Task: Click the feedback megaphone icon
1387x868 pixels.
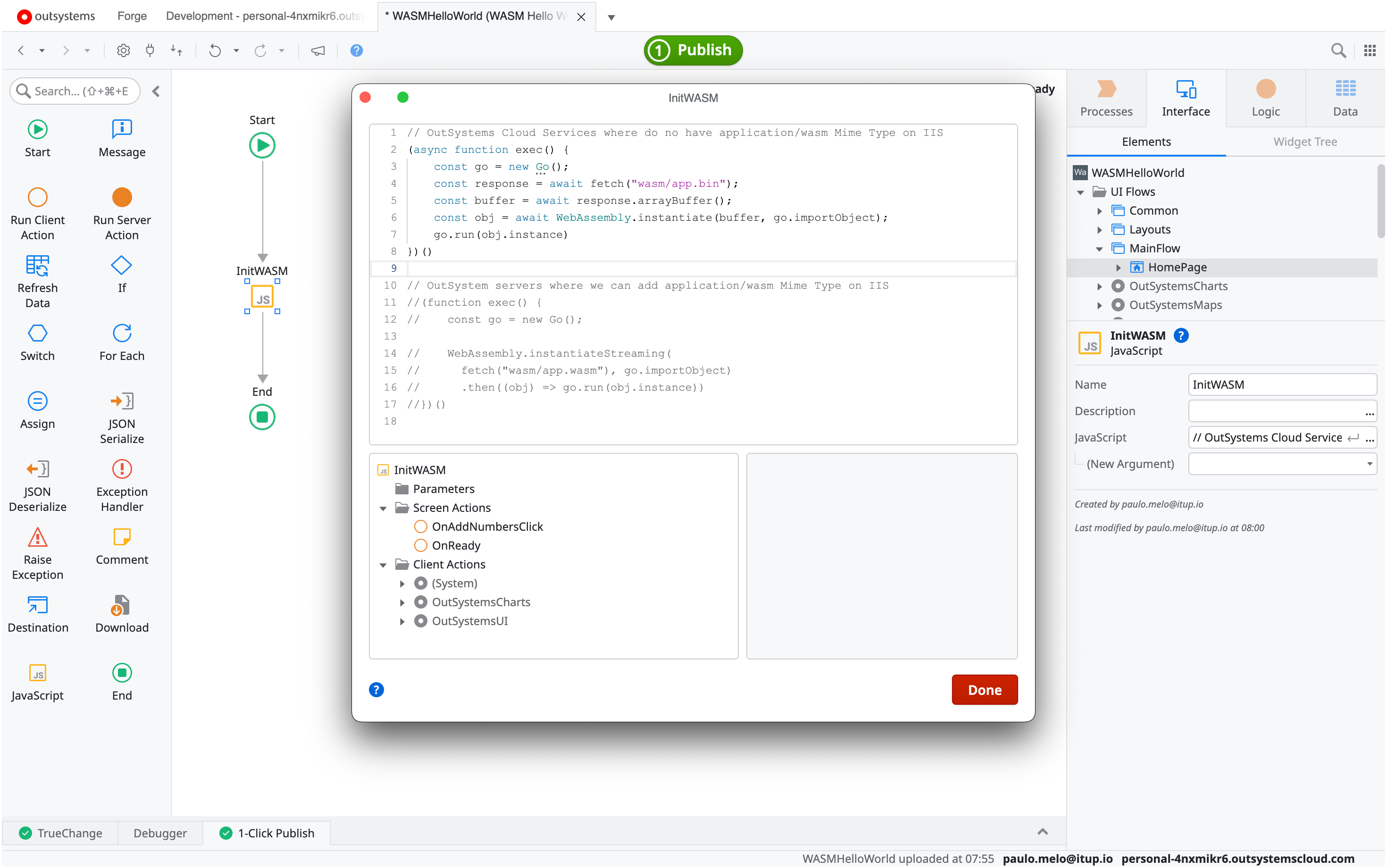Action: (318, 50)
